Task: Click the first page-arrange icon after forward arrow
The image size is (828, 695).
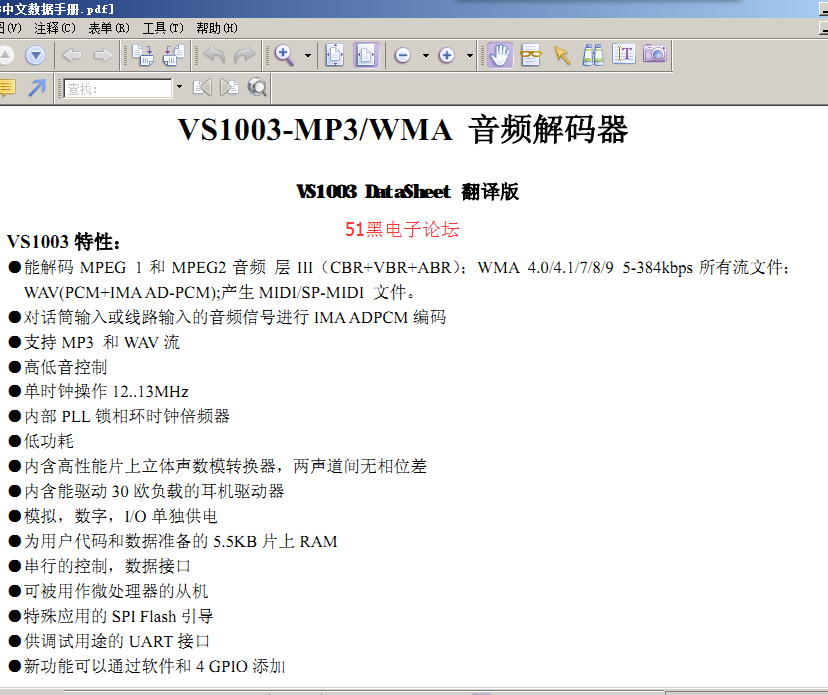Action: (x=143, y=55)
